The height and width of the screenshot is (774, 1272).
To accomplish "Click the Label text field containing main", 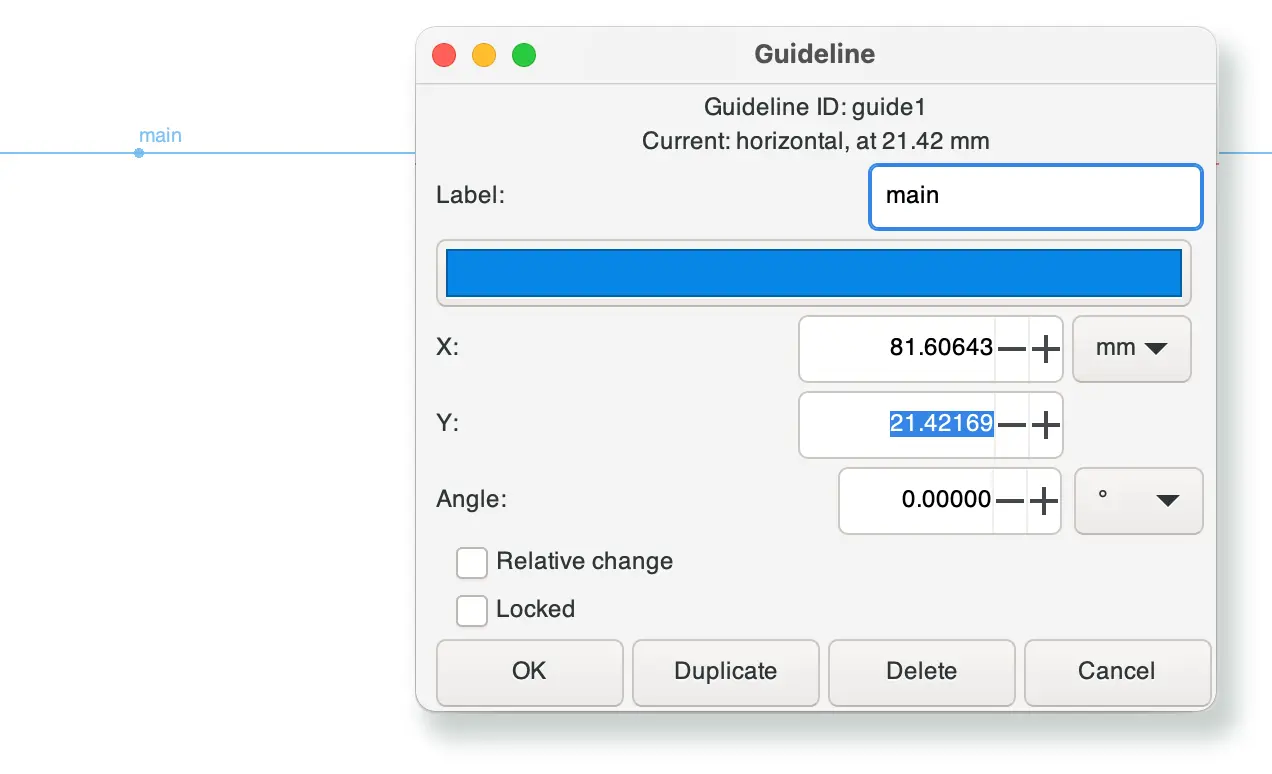I will pyautogui.click(x=1034, y=196).
